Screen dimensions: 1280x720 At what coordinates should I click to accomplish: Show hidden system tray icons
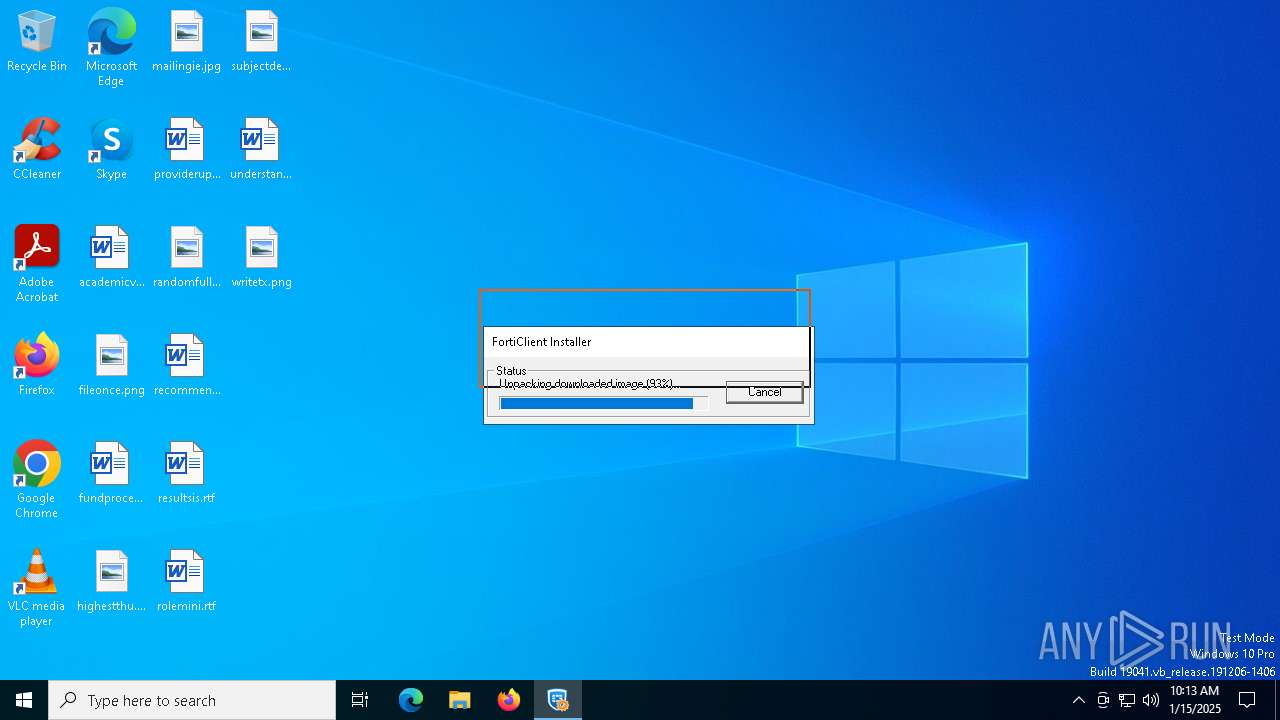point(1078,700)
